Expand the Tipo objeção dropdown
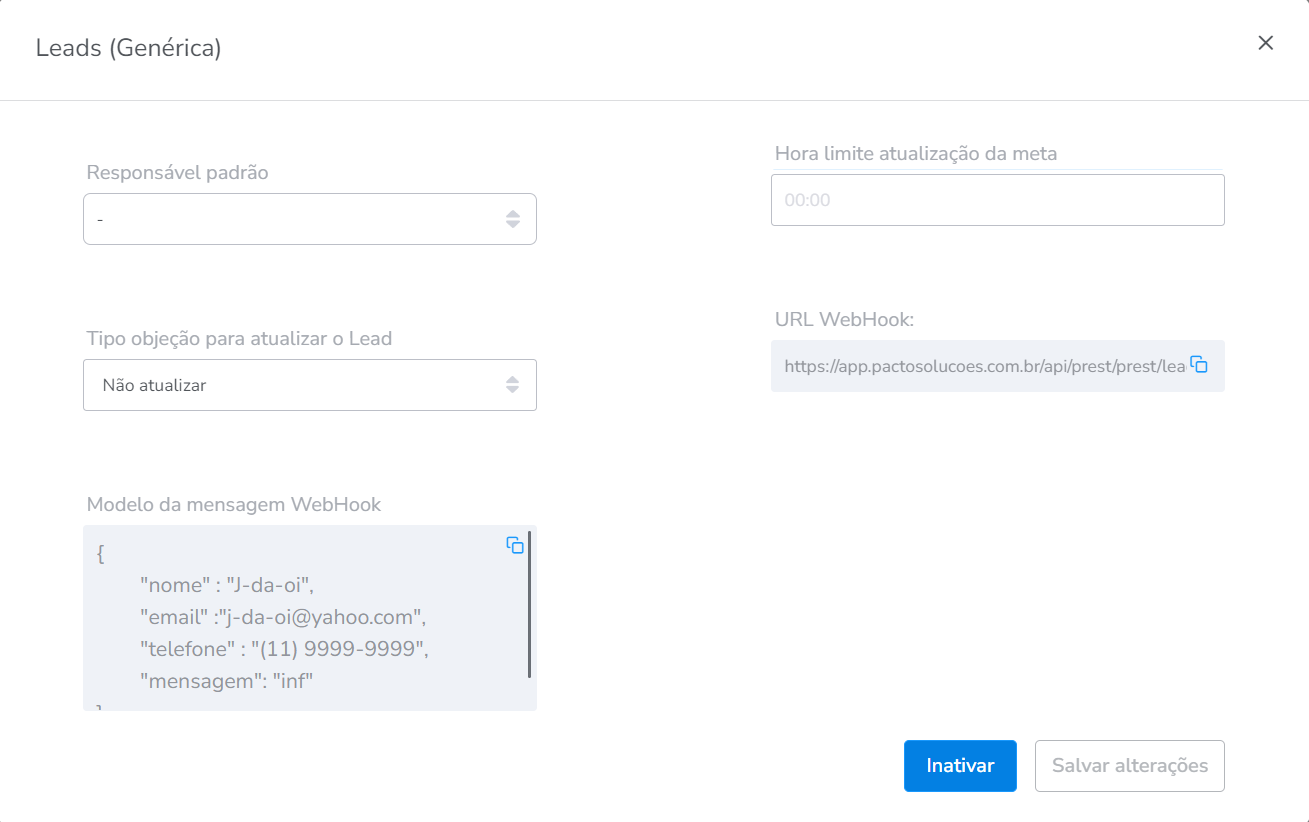Viewport: 1309px width, 822px height. click(x=300, y=385)
